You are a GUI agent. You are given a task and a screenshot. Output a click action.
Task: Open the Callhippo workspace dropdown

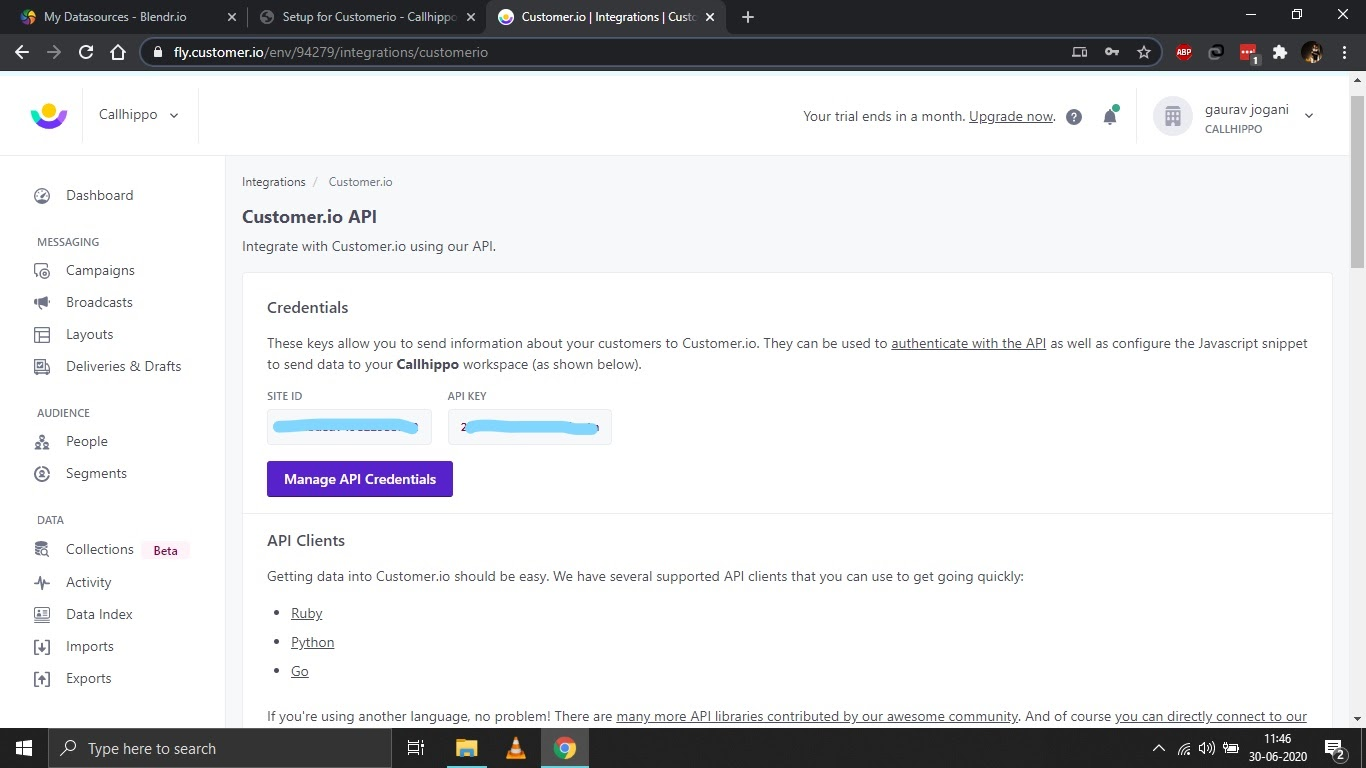tap(138, 115)
